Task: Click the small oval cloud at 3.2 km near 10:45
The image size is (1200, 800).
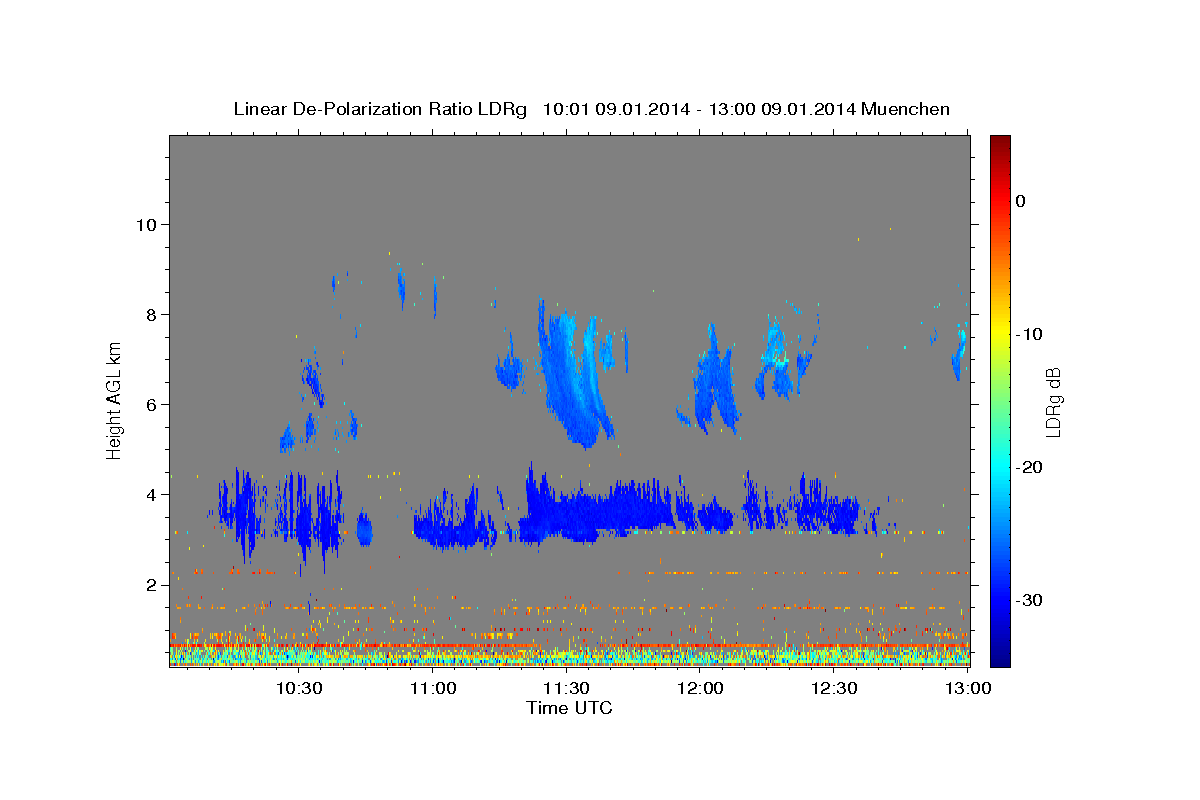Action: (364, 529)
